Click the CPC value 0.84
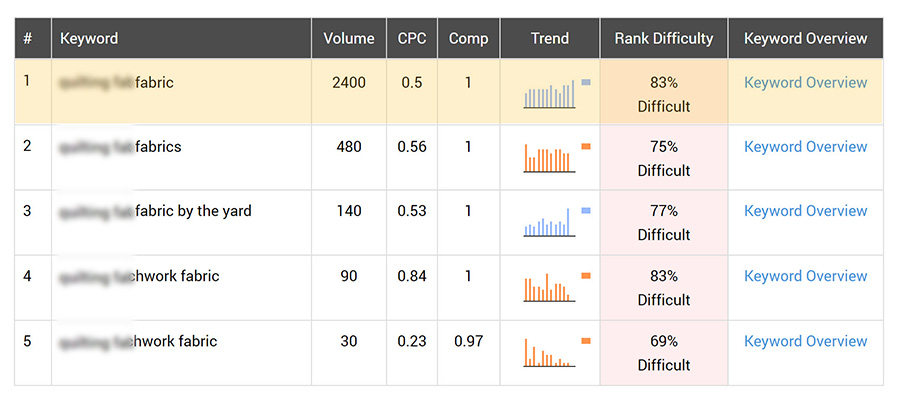 [x=412, y=276]
